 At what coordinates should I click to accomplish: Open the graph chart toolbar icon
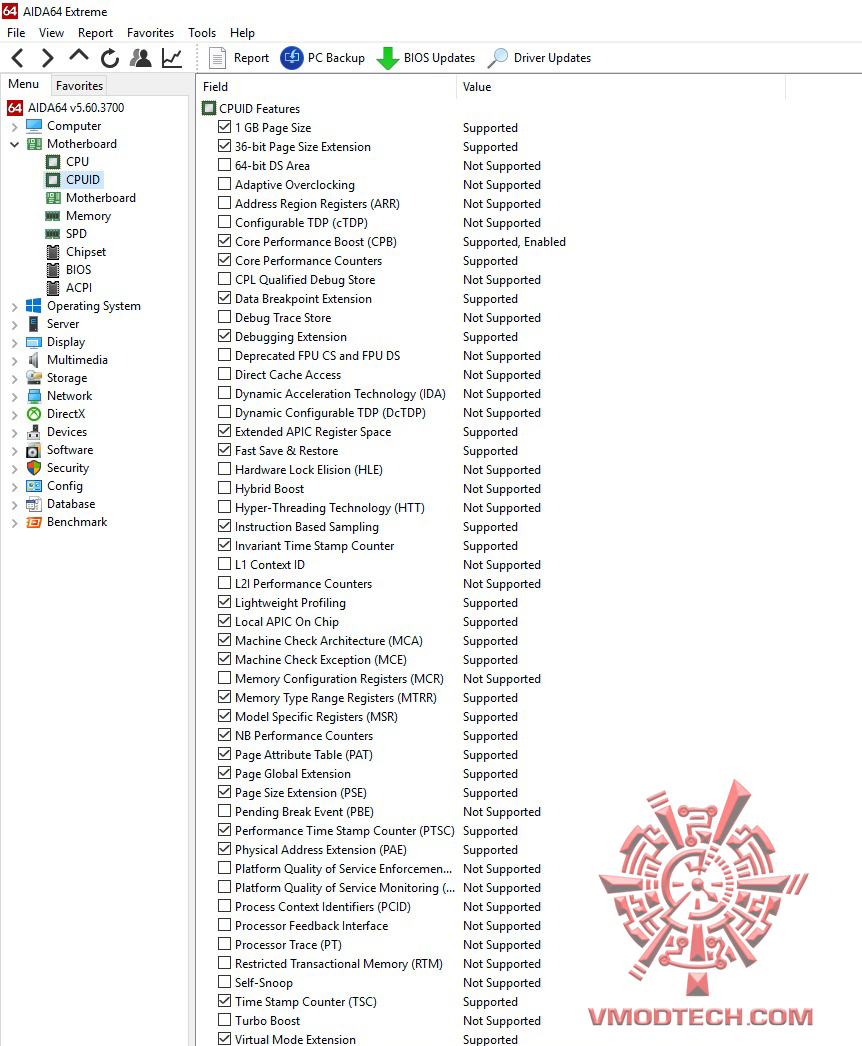pos(172,58)
